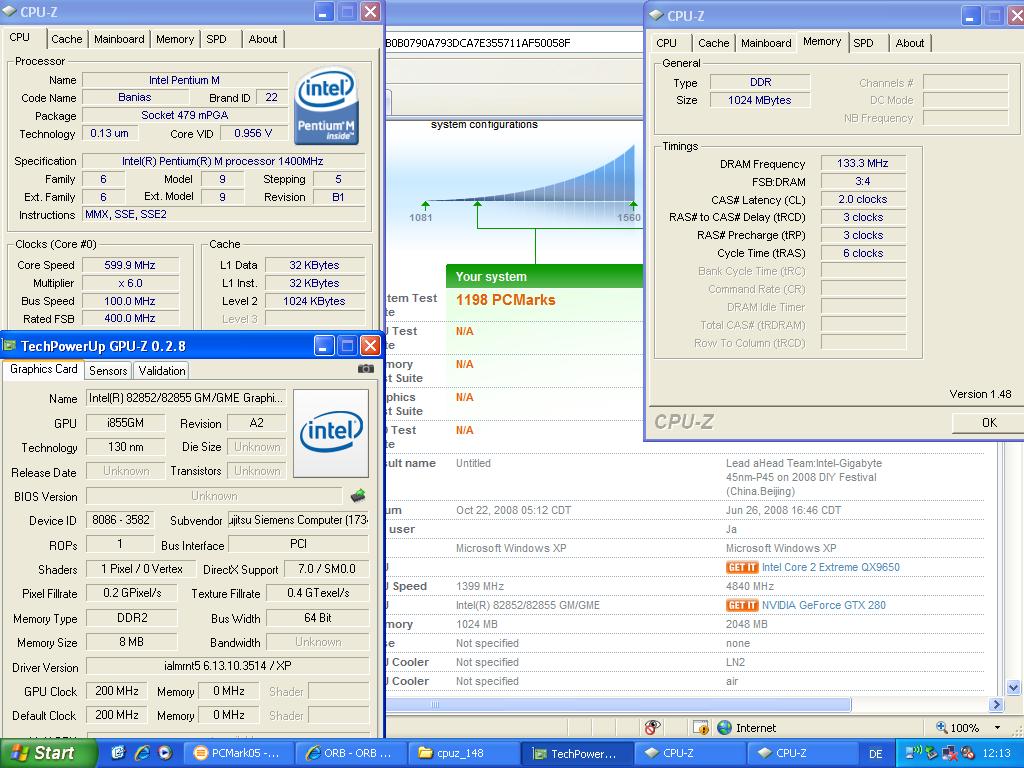This screenshot has width=1024, height=768.
Task: Click Level 2 cache 1024 KBytes value
Action: 314,301
